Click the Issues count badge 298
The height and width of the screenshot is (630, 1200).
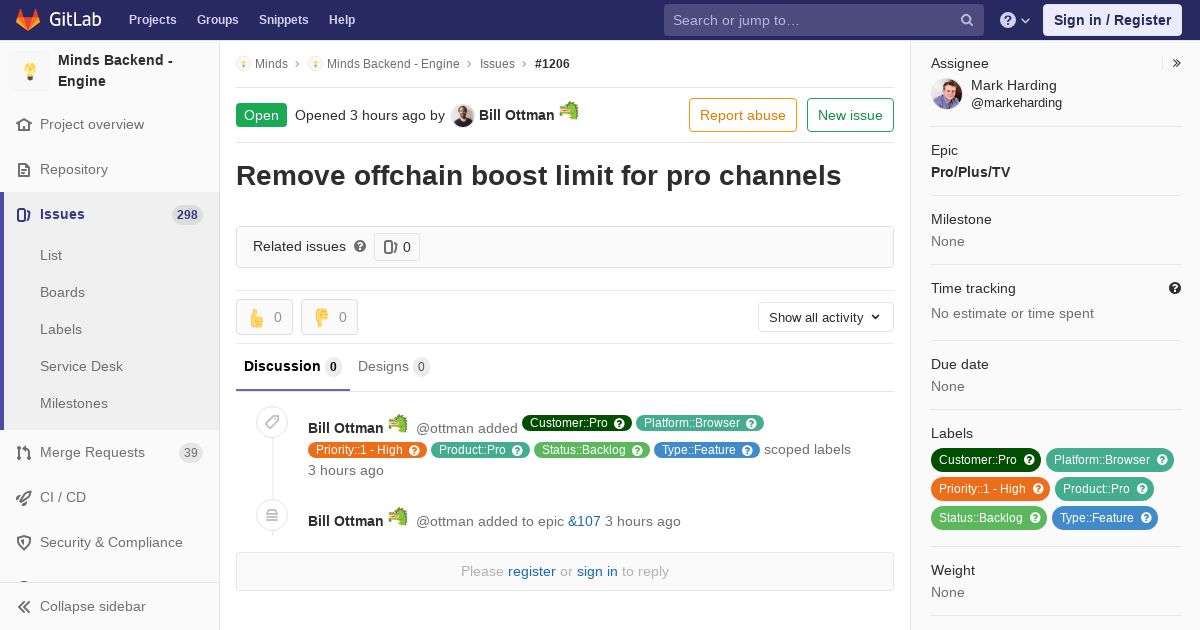pos(187,215)
